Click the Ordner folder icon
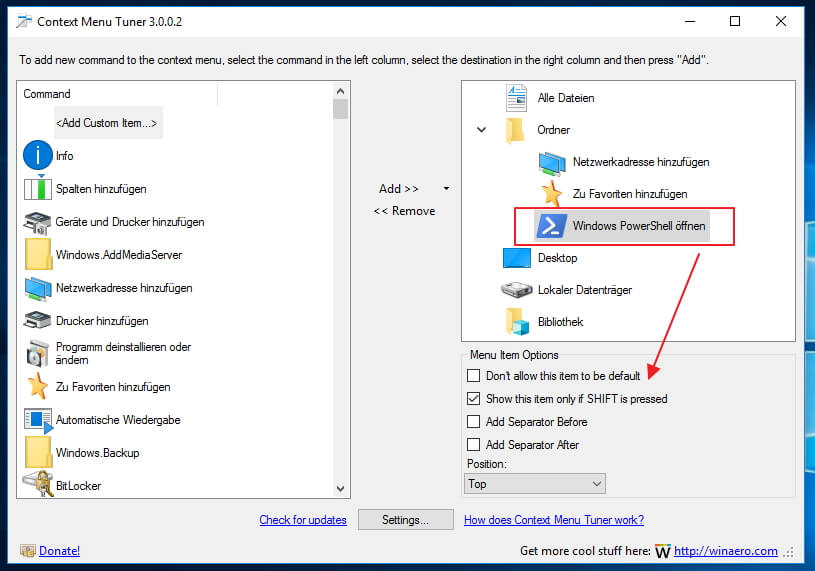 click(x=515, y=130)
